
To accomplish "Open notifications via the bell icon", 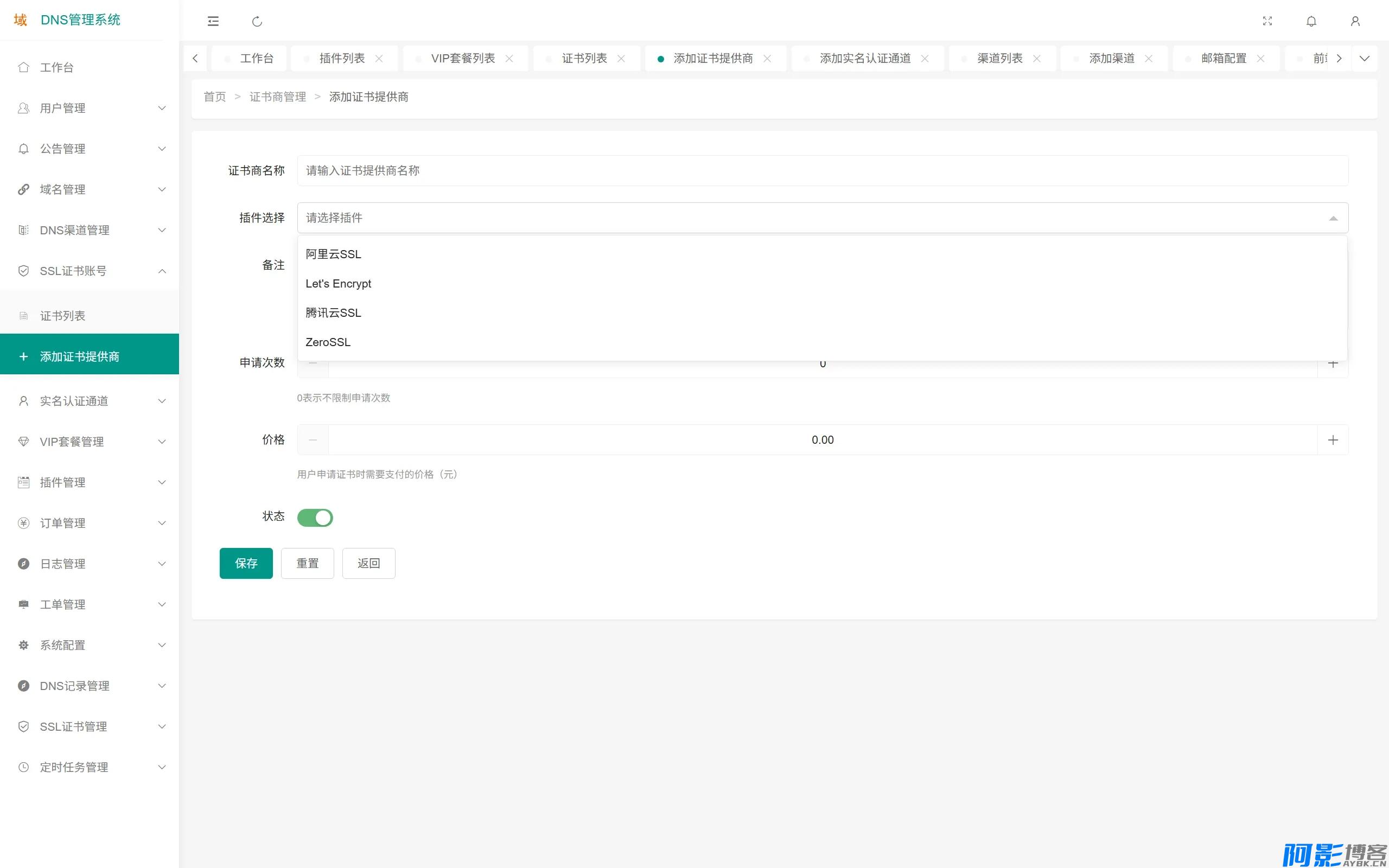I will pyautogui.click(x=1311, y=21).
